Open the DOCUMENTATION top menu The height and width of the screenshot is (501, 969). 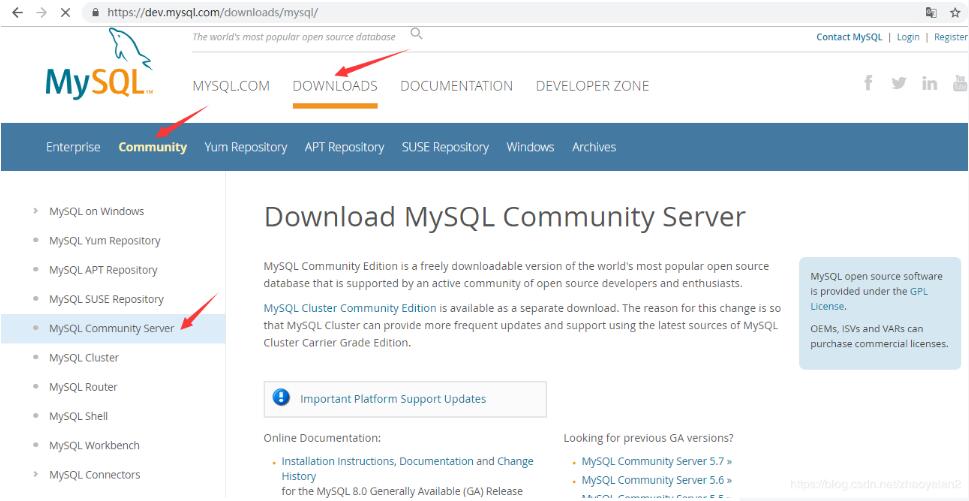[x=457, y=86]
